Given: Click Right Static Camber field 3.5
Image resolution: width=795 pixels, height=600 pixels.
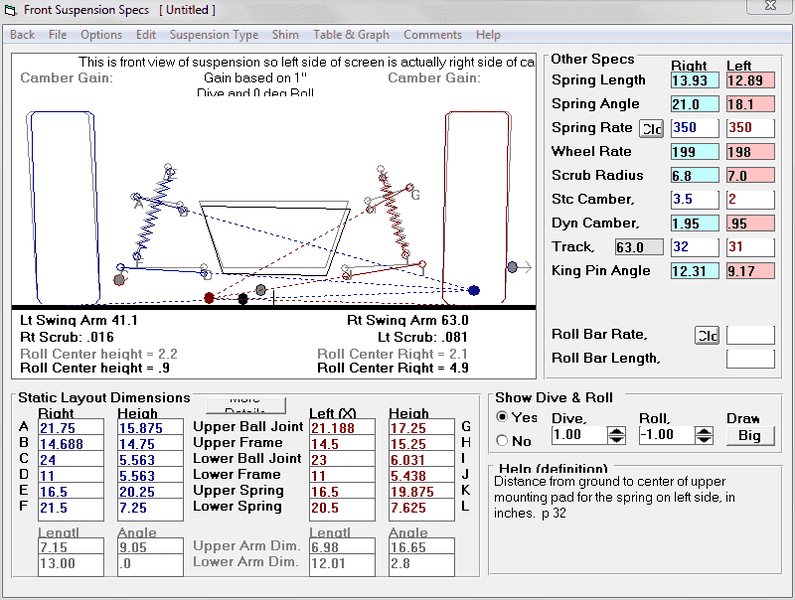Looking at the screenshot, I should 695,199.
